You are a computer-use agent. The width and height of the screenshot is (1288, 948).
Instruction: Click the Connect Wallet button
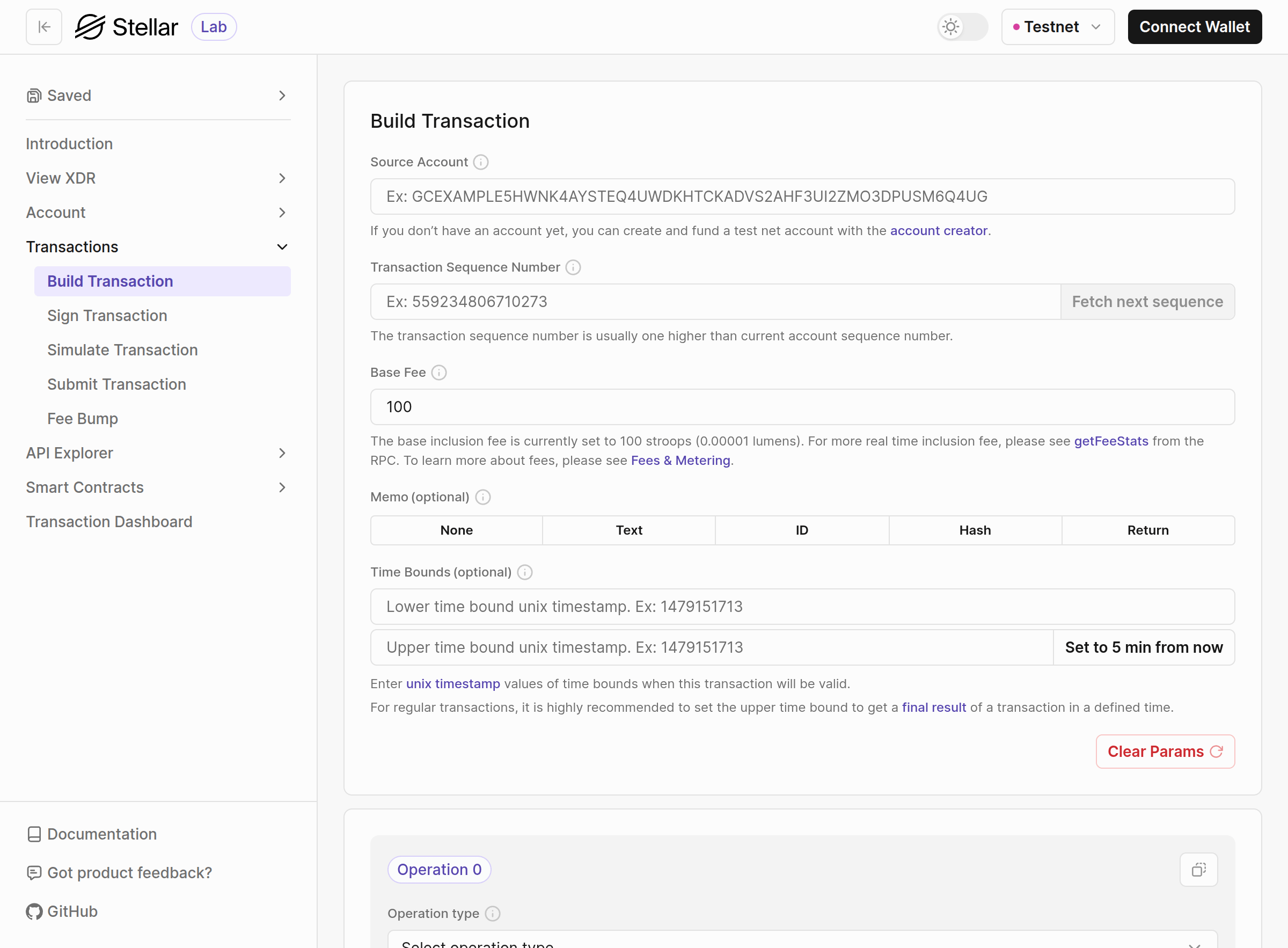click(1195, 26)
